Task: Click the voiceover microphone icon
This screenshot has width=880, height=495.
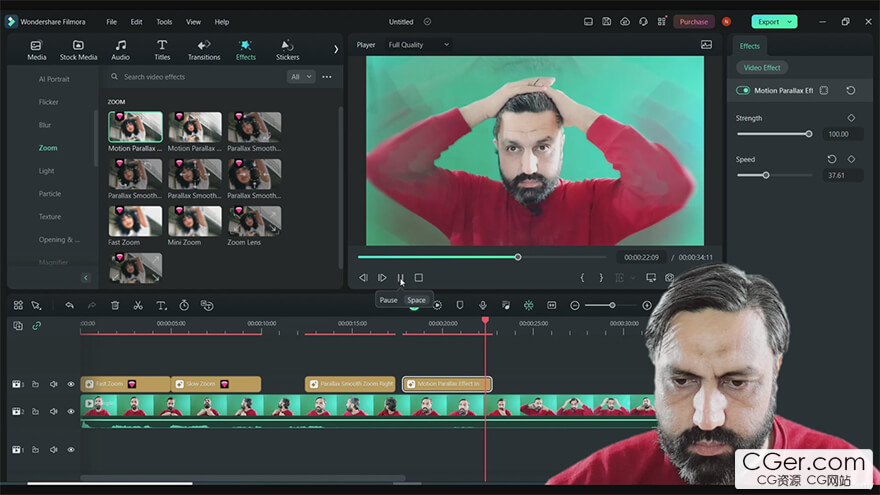Action: 483,305
